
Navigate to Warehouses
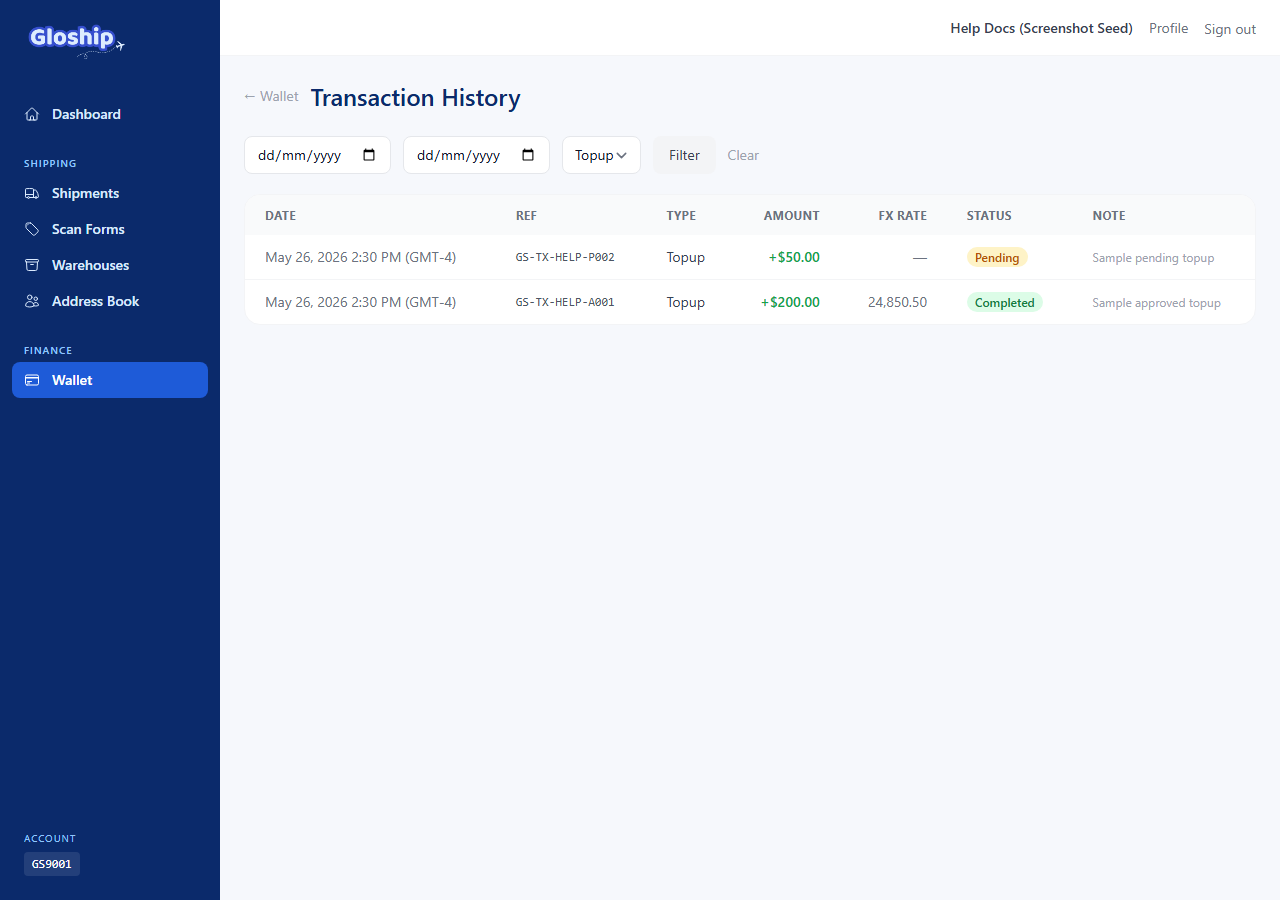[110, 265]
